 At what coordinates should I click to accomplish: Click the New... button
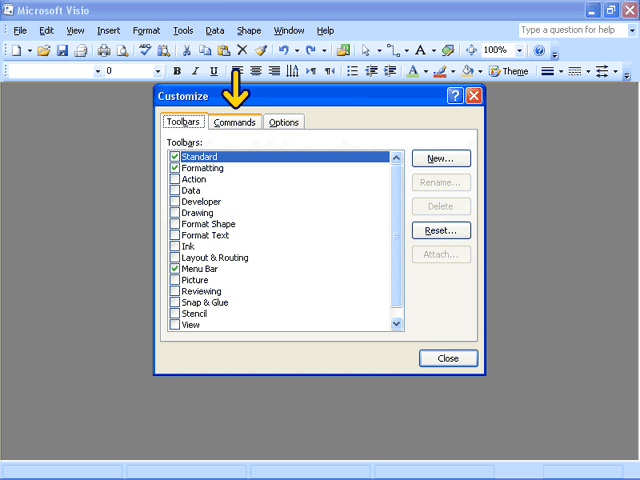click(441, 158)
